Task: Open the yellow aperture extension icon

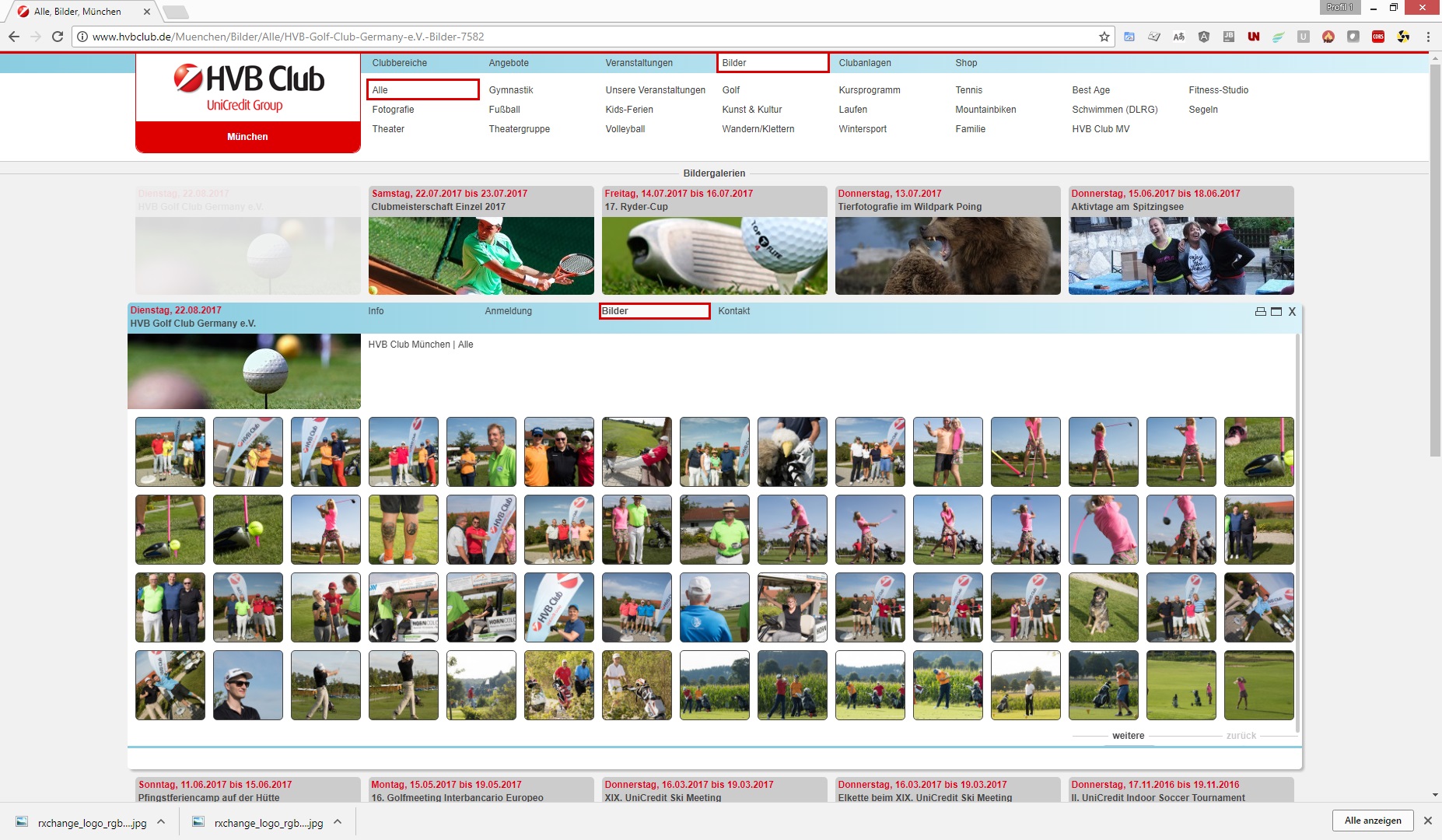Action: (x=1403, y=37)
